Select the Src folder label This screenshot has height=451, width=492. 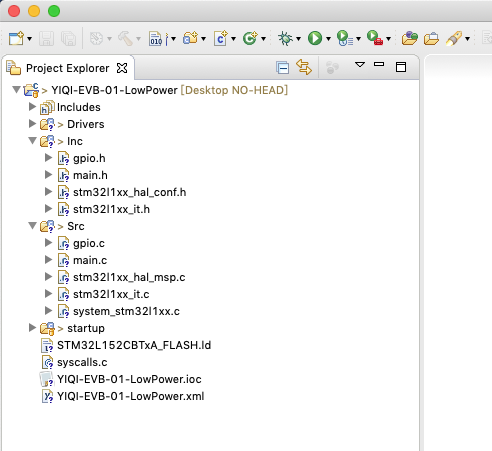(x=76, y=226)
